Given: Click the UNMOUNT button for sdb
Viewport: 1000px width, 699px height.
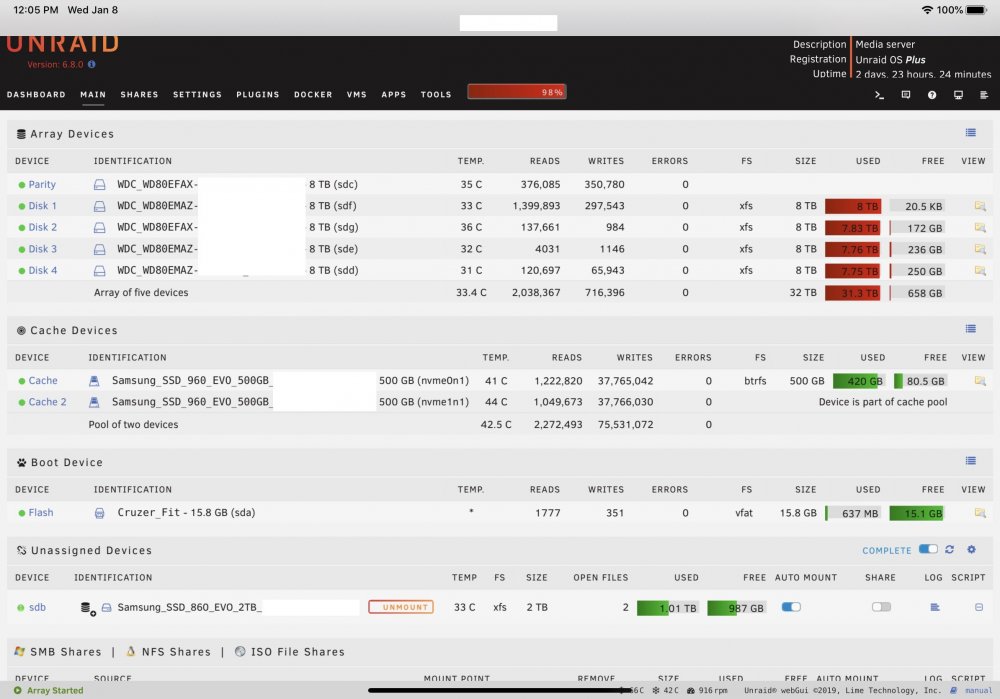Looking at the screenshot, I should 401,607.
